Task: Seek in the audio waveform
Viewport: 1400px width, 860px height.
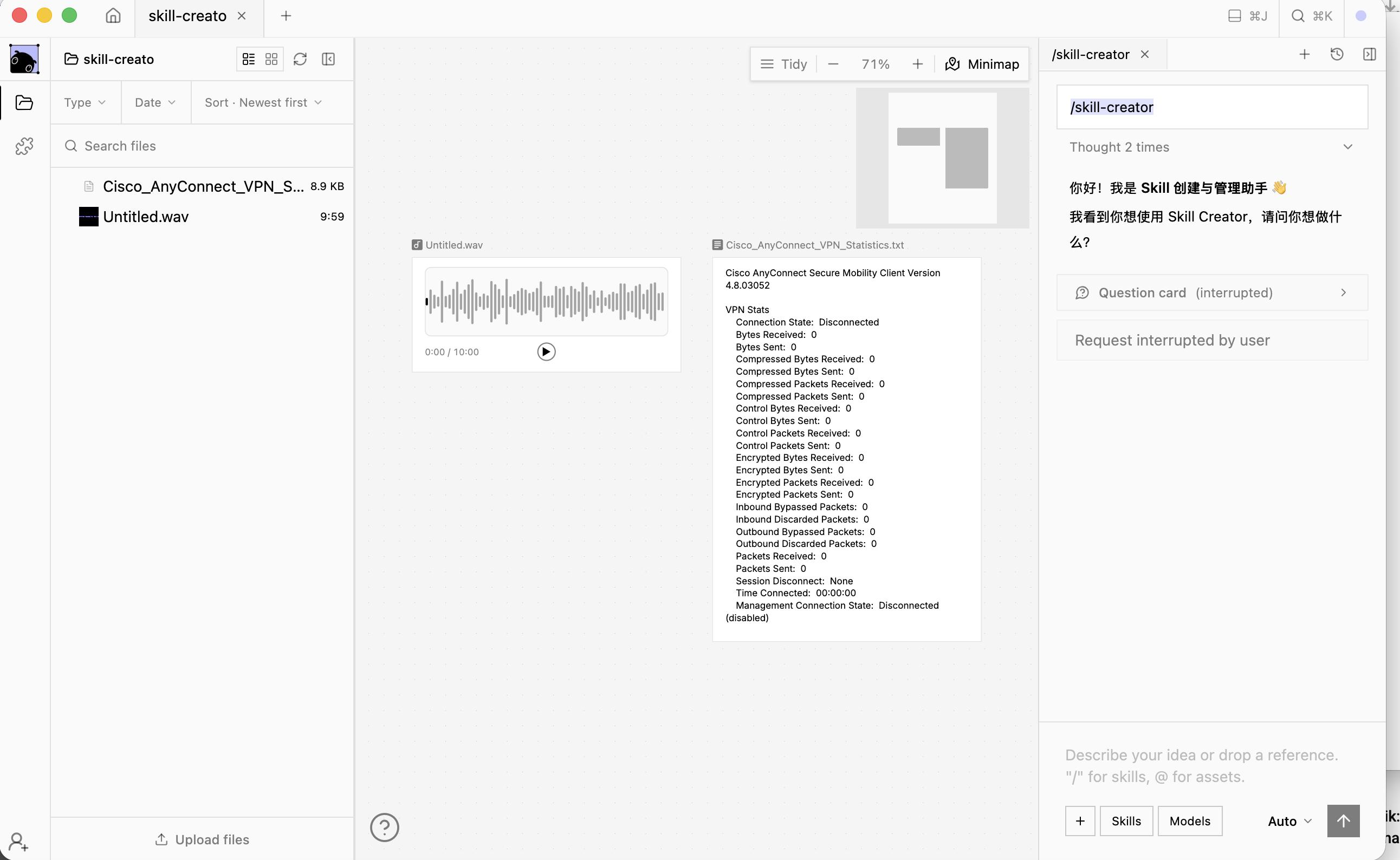Action: [546, 302]
